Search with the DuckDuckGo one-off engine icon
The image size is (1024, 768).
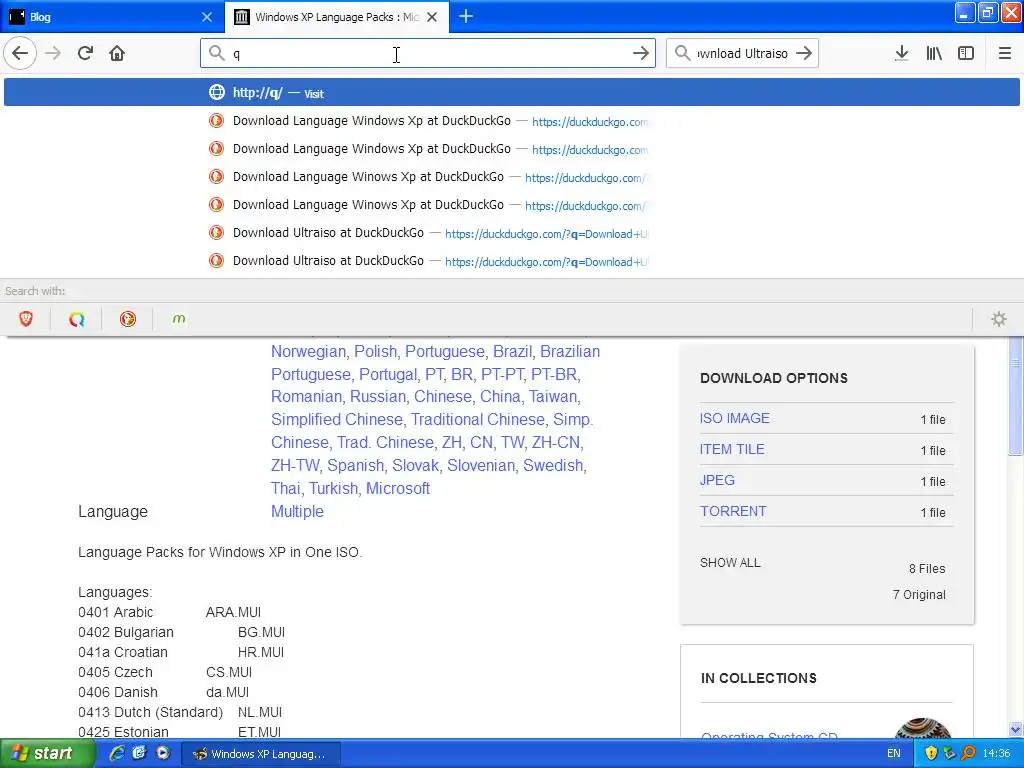pyautogui.click(x=127, y=319)
